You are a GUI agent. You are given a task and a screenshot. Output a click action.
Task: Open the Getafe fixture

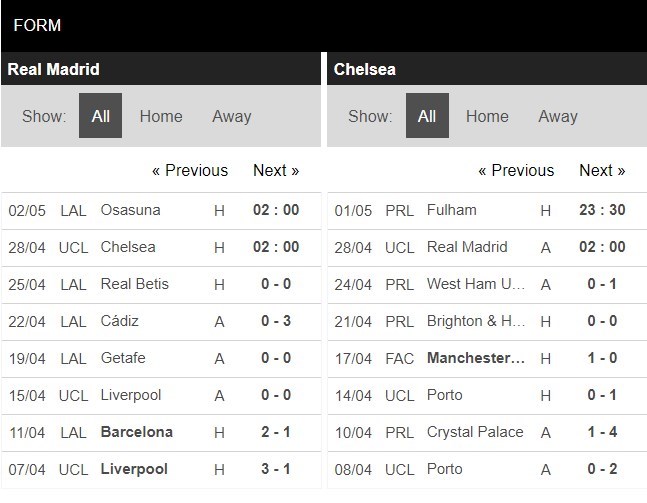124,358
